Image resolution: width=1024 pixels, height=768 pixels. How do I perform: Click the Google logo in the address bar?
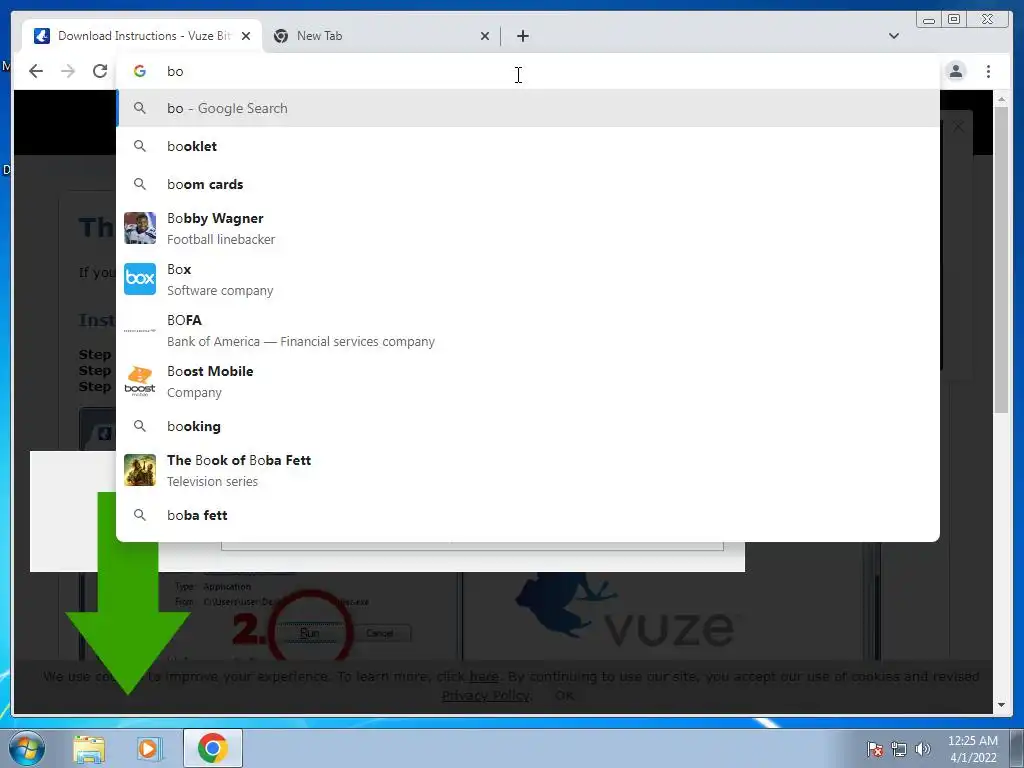pyautogui.click(x=140, y=71)
